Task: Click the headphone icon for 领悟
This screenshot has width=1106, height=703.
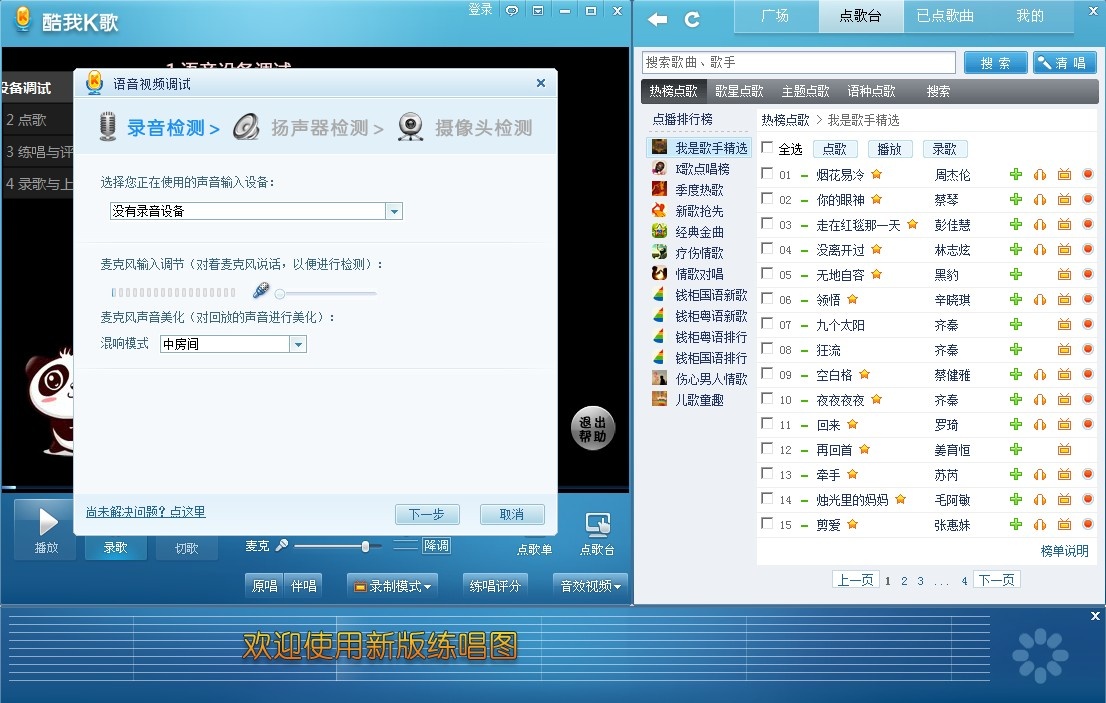Action: pos(1040,300)
